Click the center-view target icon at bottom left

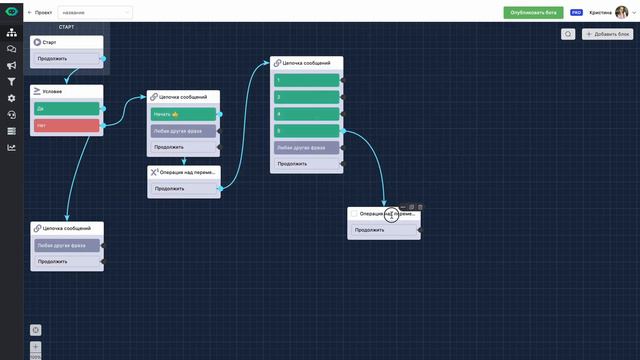[x=36, y=330]
